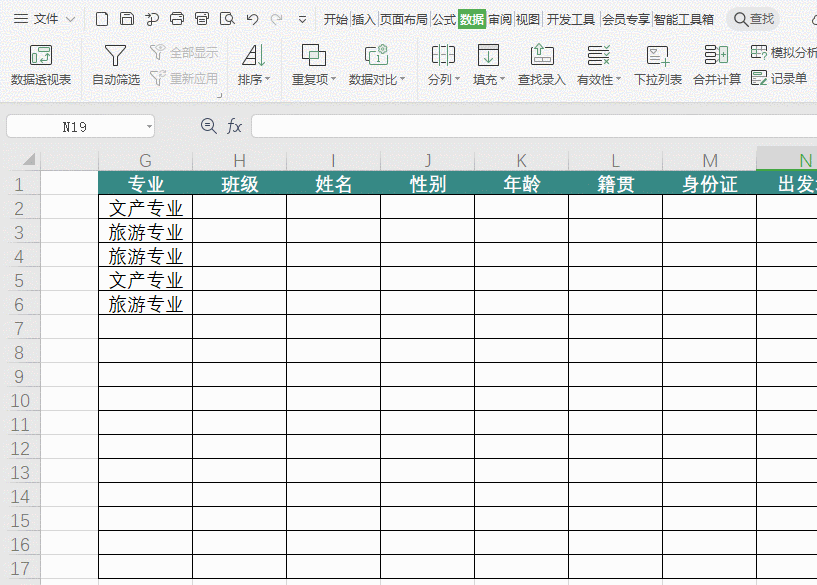This screenshot has height=585, width=817.
Task: Click the 有效性 icon
Action: [x=598, y=55]
